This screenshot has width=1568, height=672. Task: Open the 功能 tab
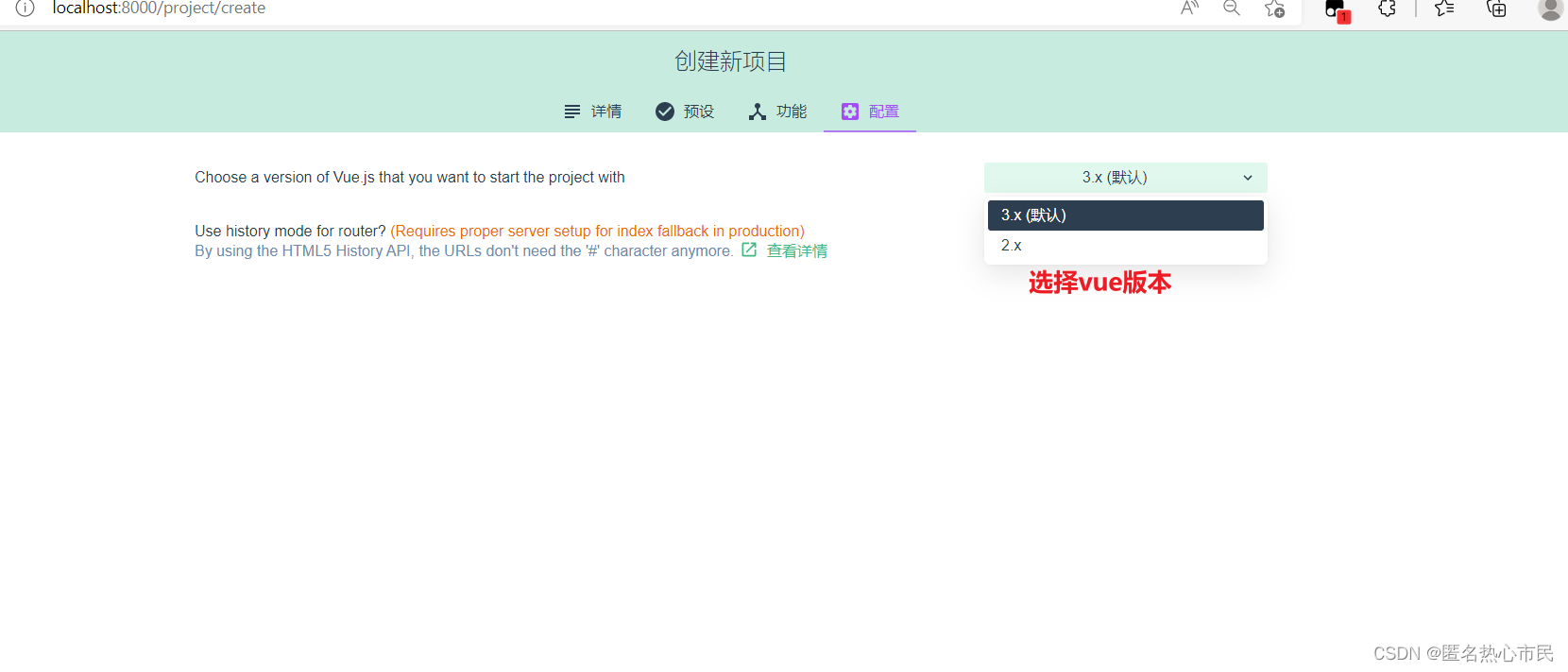[x=777, y=112]
